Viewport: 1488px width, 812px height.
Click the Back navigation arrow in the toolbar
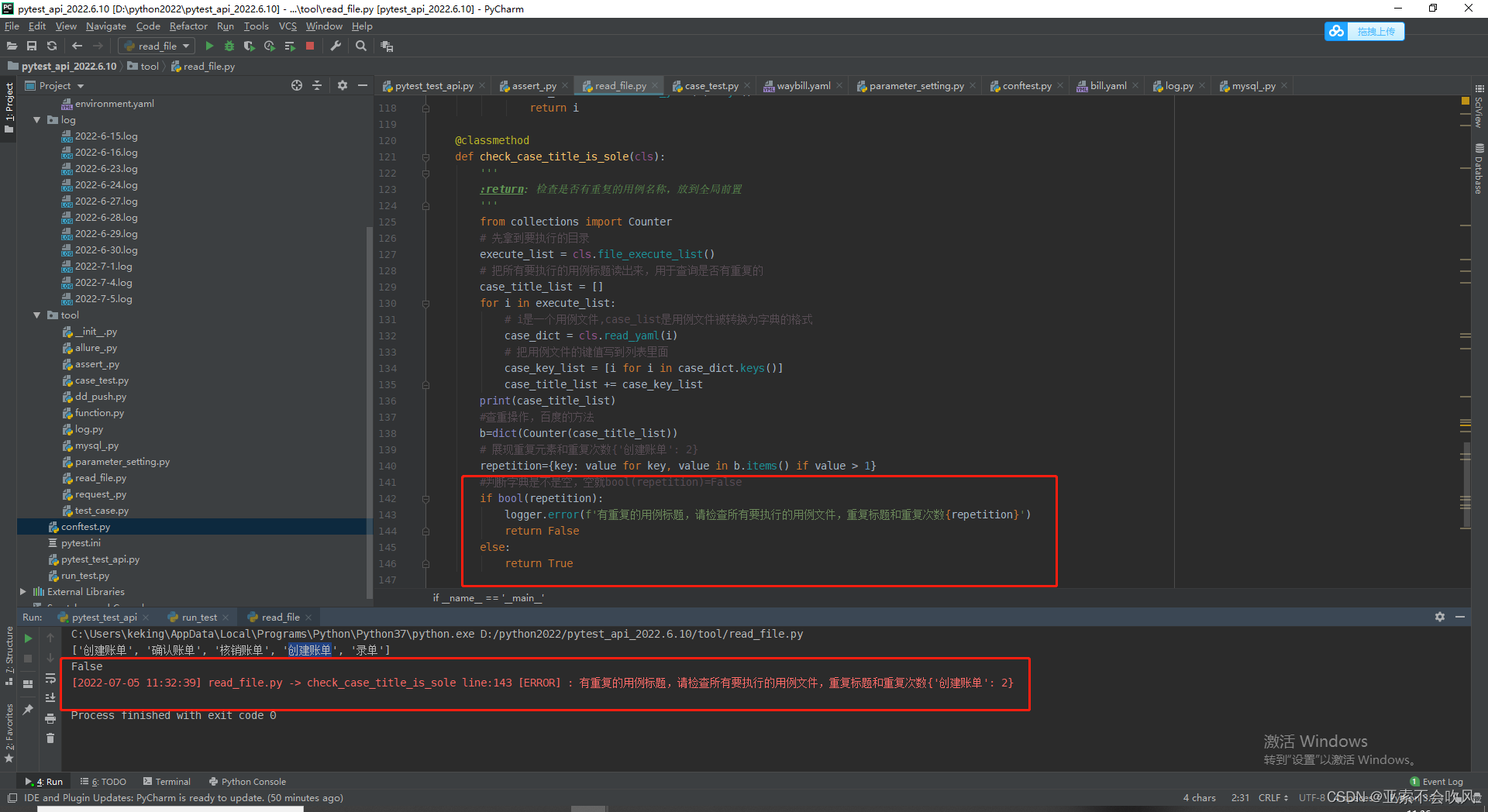click(77, 46)
